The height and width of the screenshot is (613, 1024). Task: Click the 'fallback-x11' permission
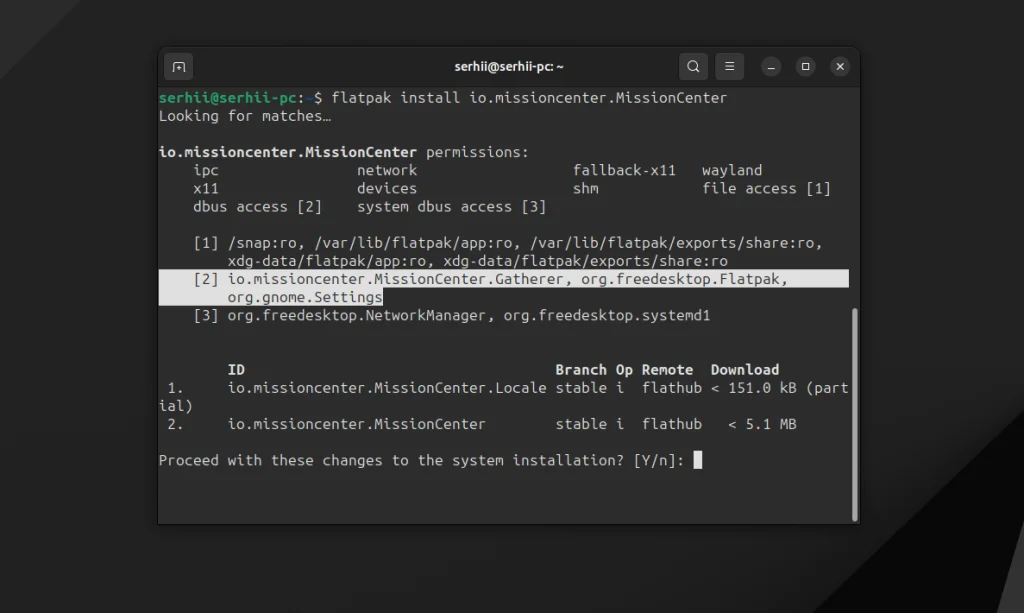tap(624, 170)
